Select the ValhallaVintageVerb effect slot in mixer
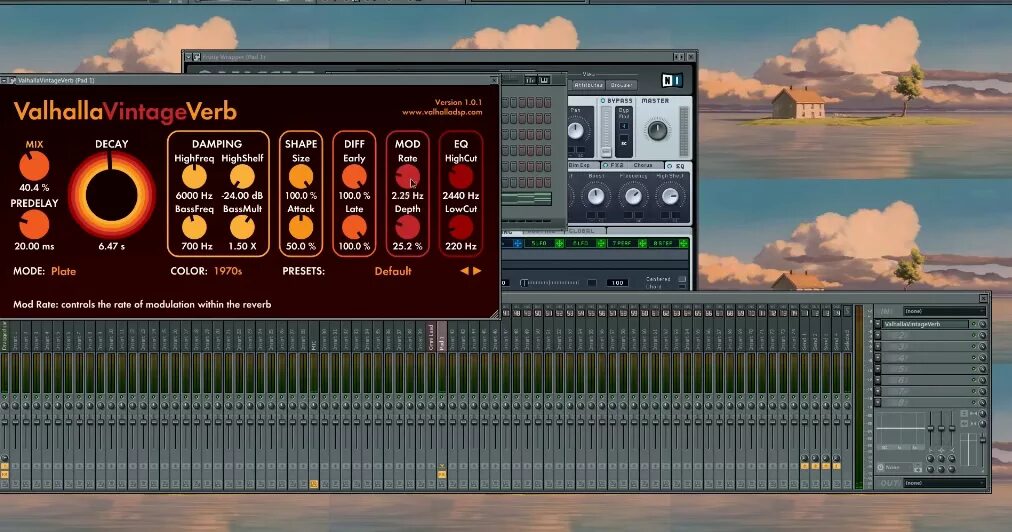1012x532 pixels. pos(925,324)
